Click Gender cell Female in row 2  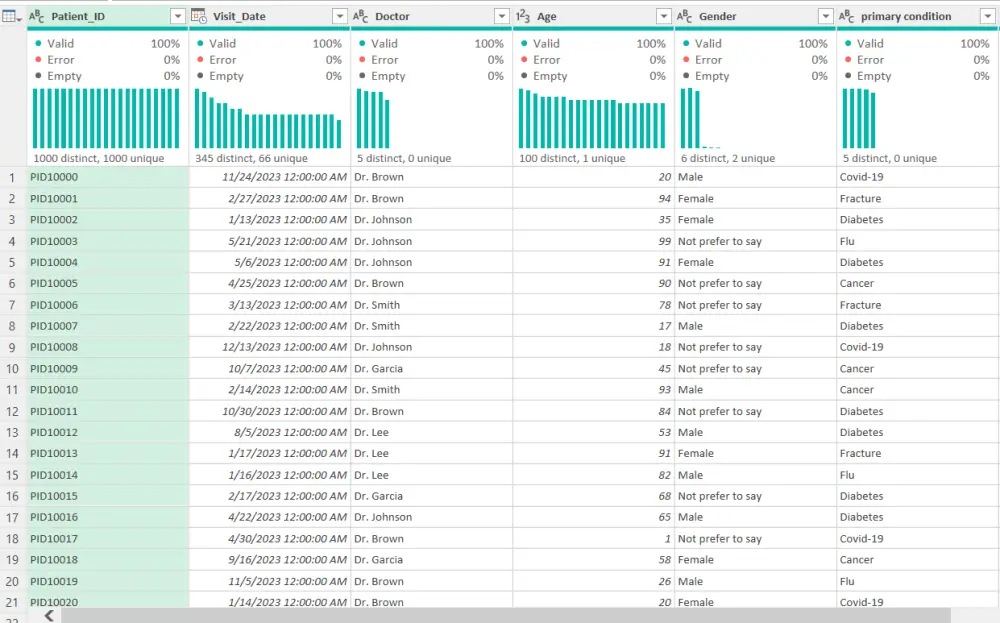(x=756, y=198)
